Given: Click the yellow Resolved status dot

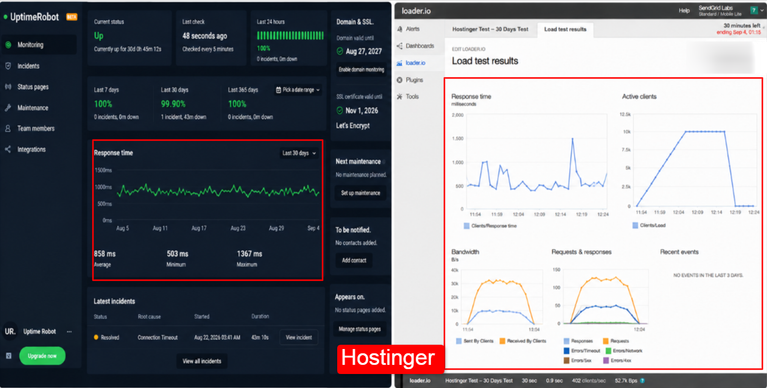Looking at the screenshot, I should (96, 337).
